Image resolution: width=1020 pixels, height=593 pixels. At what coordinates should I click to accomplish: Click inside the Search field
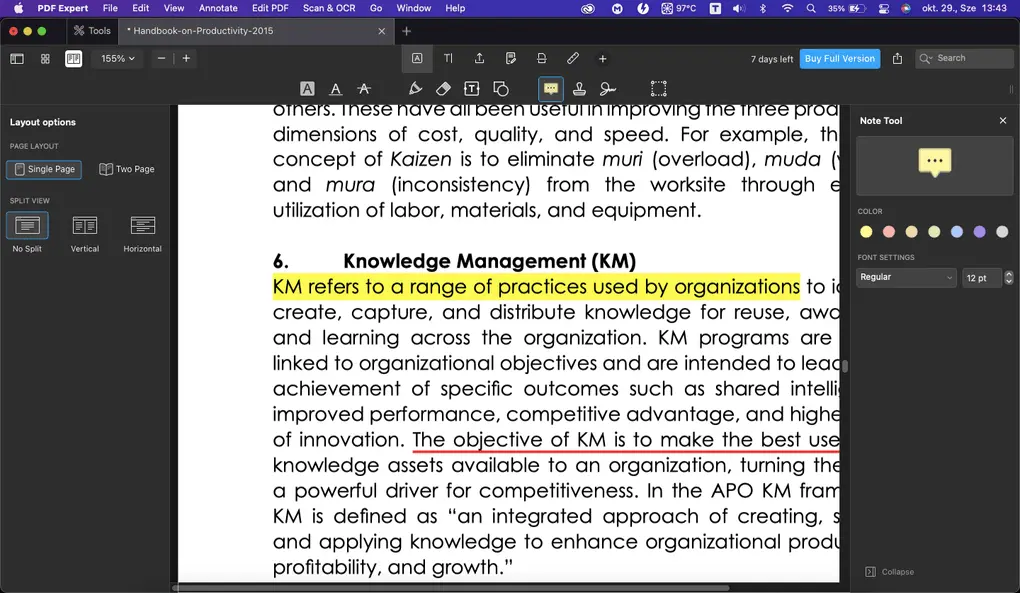pyautogui.click(x=964, y=58)
